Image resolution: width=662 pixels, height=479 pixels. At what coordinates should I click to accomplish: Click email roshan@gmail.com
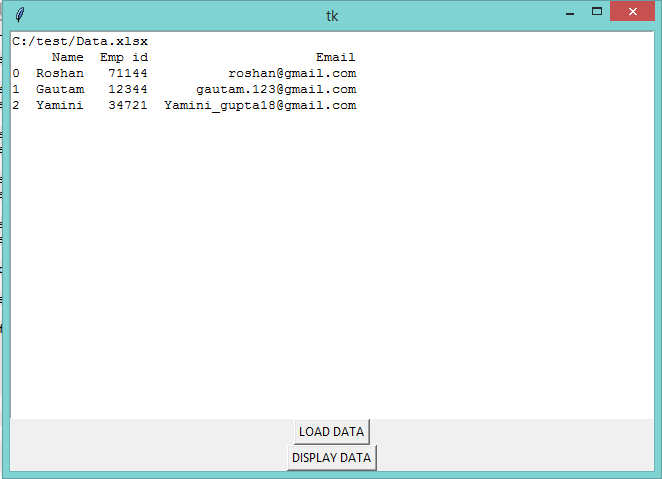pos(292,73)
